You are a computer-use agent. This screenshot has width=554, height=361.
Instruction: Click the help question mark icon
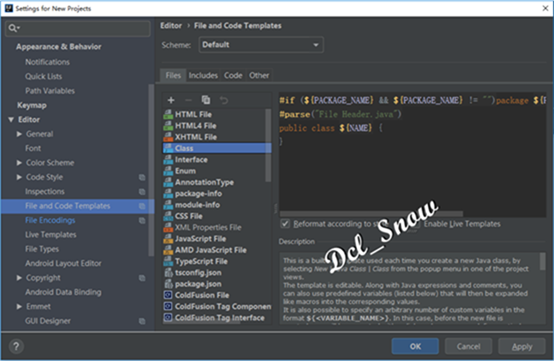[16, 347]
